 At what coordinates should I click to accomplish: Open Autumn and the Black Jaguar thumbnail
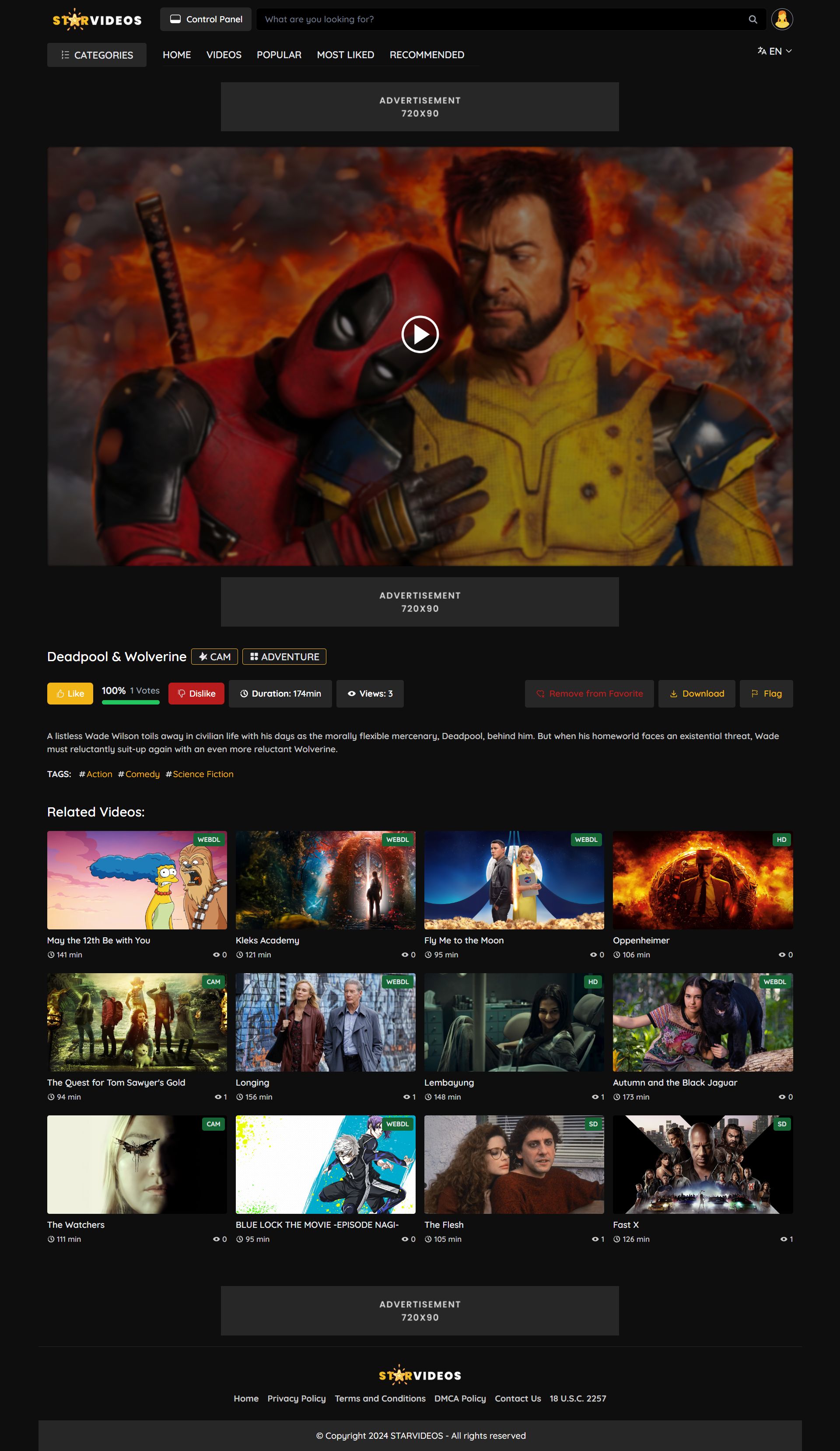703,1022
